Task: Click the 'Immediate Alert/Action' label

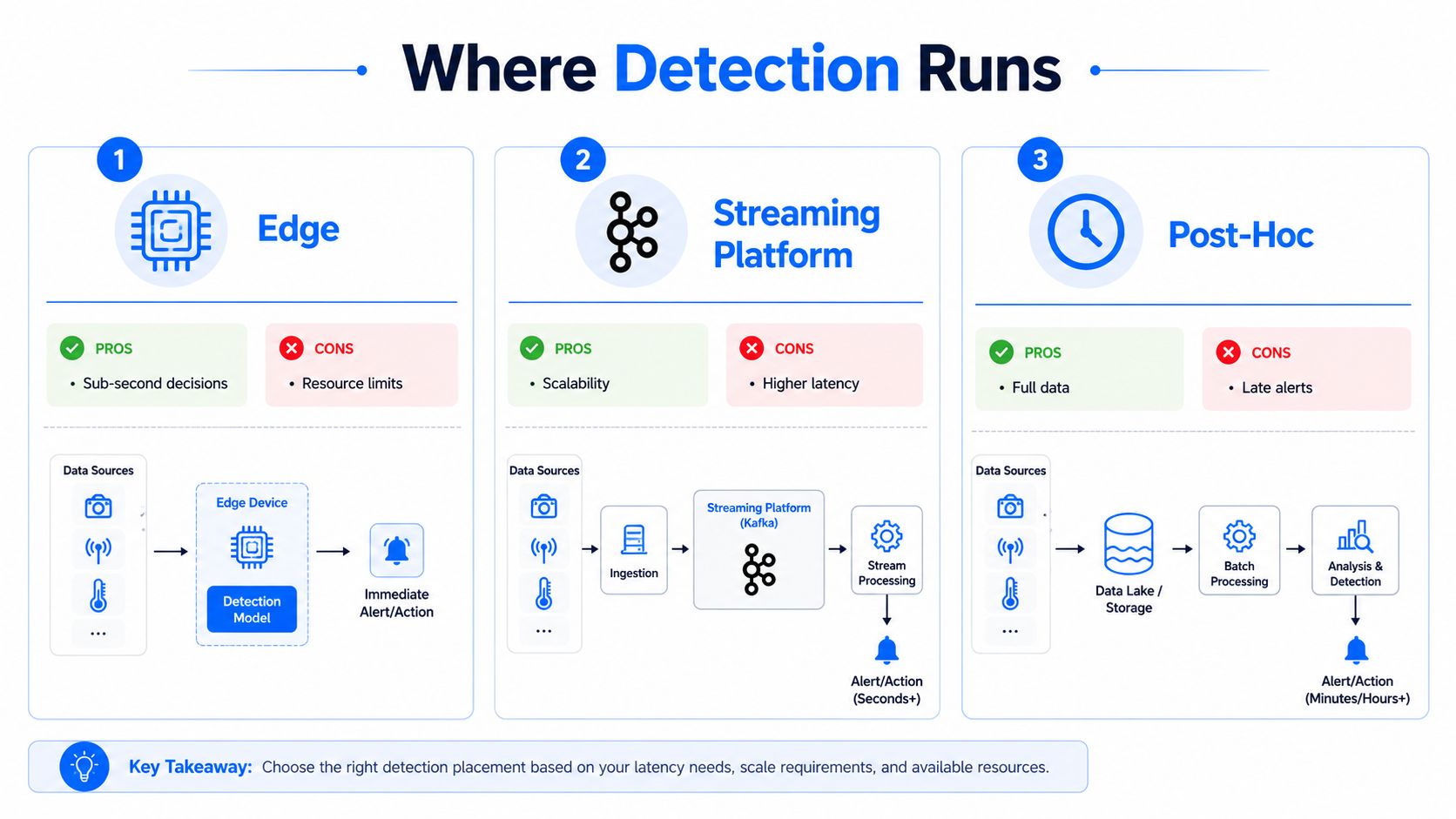Action: (x=397, y=603)
